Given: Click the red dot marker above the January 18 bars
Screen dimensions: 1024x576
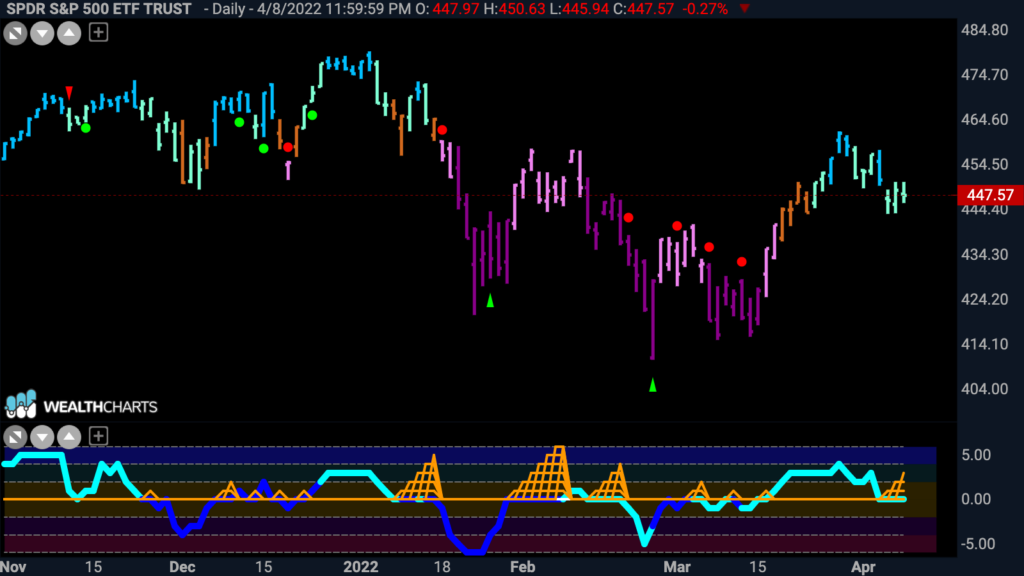Looking at the screenshot, I should (442, 130).
